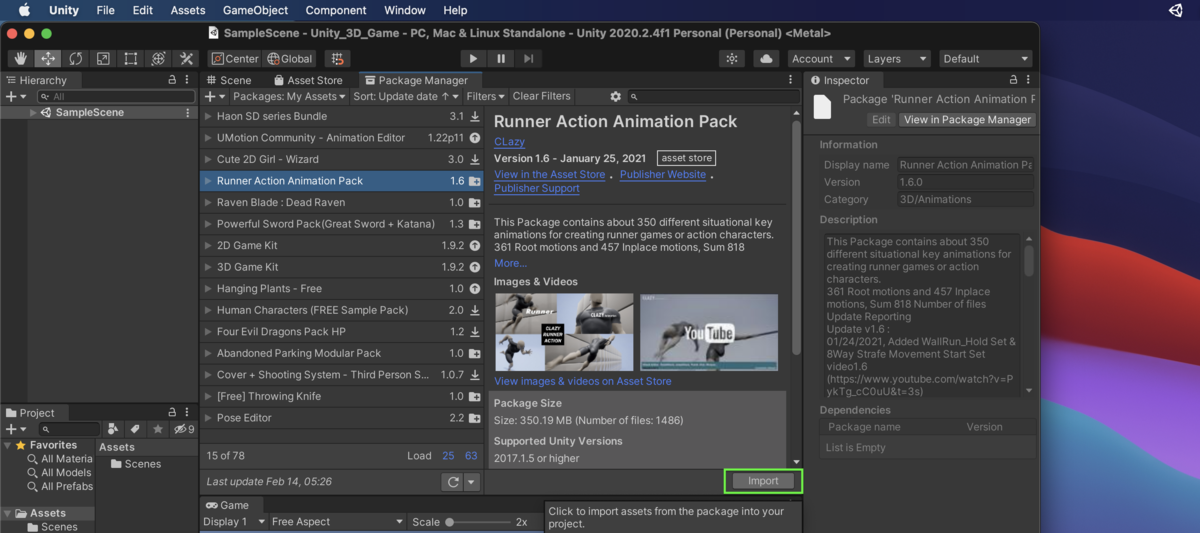
Task: Download the Haon SD series Bundle
Action: 475,116
